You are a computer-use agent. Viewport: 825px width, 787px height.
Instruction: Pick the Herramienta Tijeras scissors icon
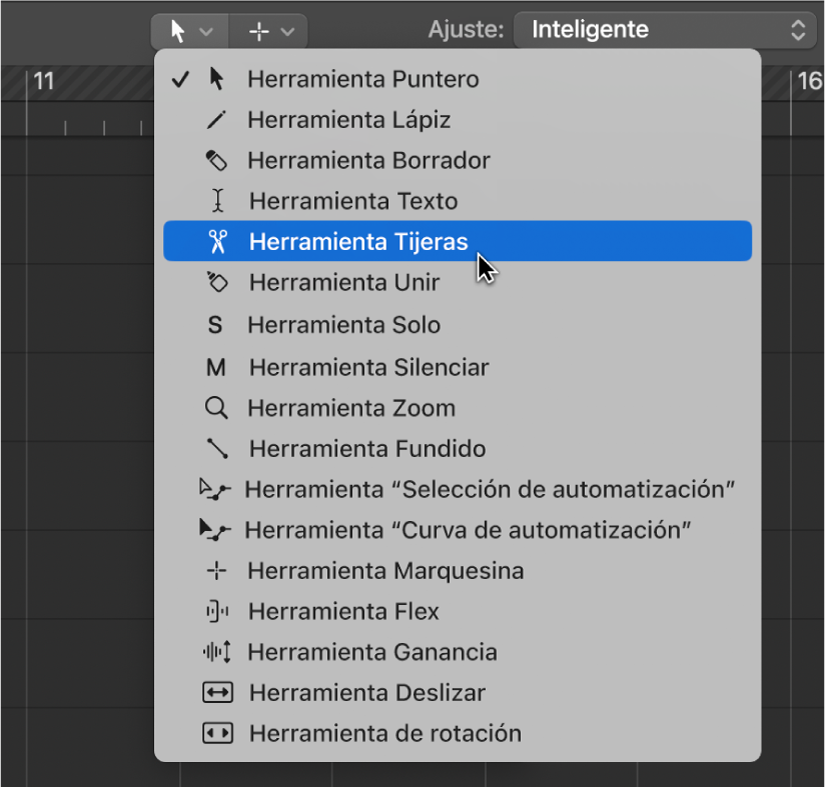tap(217, 242)
